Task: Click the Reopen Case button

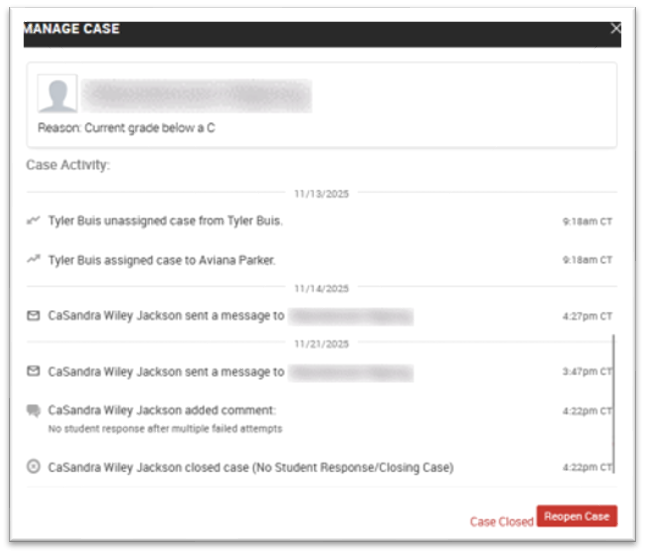Action: click(x=577, y=516)
